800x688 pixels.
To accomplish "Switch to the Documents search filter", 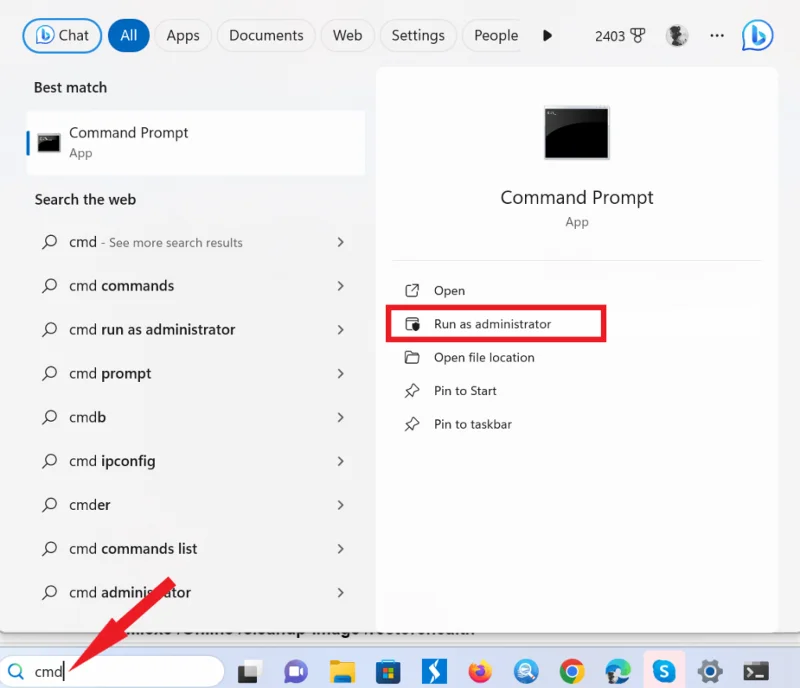I will [265, 35].
